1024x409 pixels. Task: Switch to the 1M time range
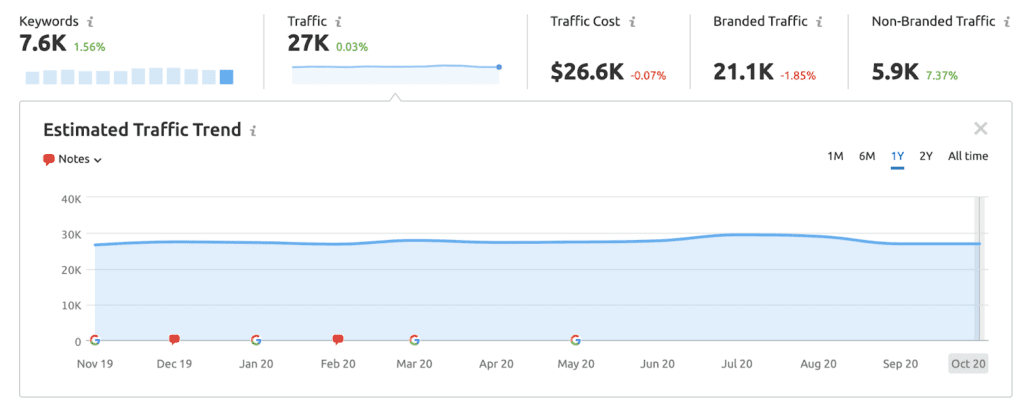pos(835,156)
